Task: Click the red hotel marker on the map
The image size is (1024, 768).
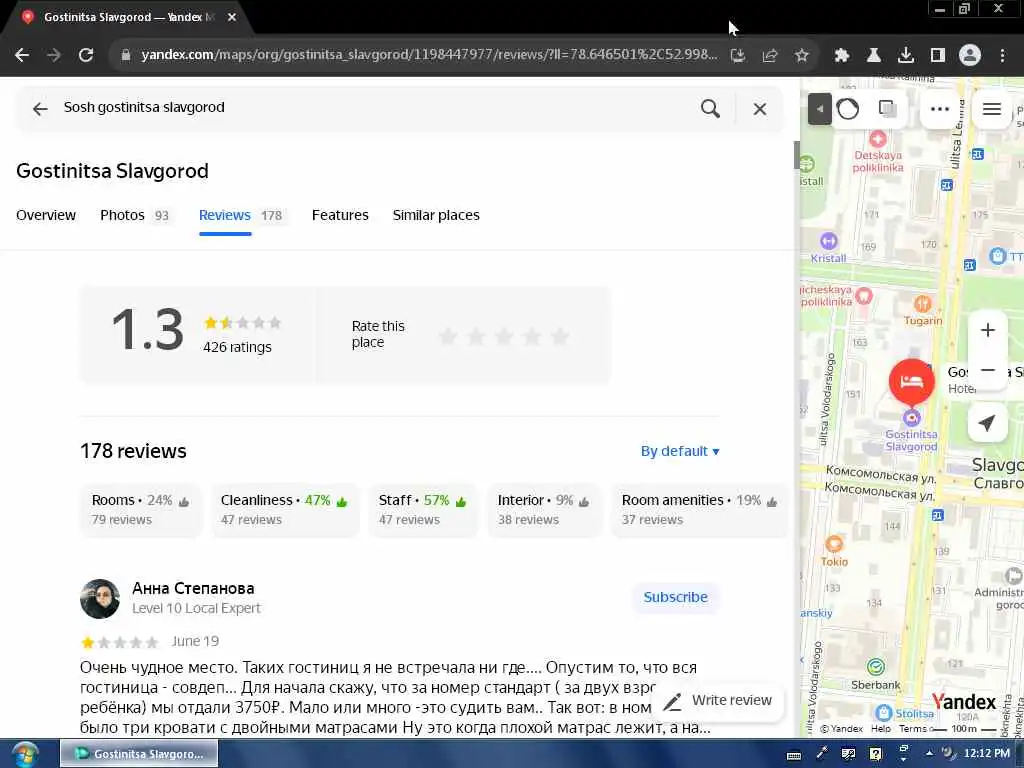Action: pos(912,382)
